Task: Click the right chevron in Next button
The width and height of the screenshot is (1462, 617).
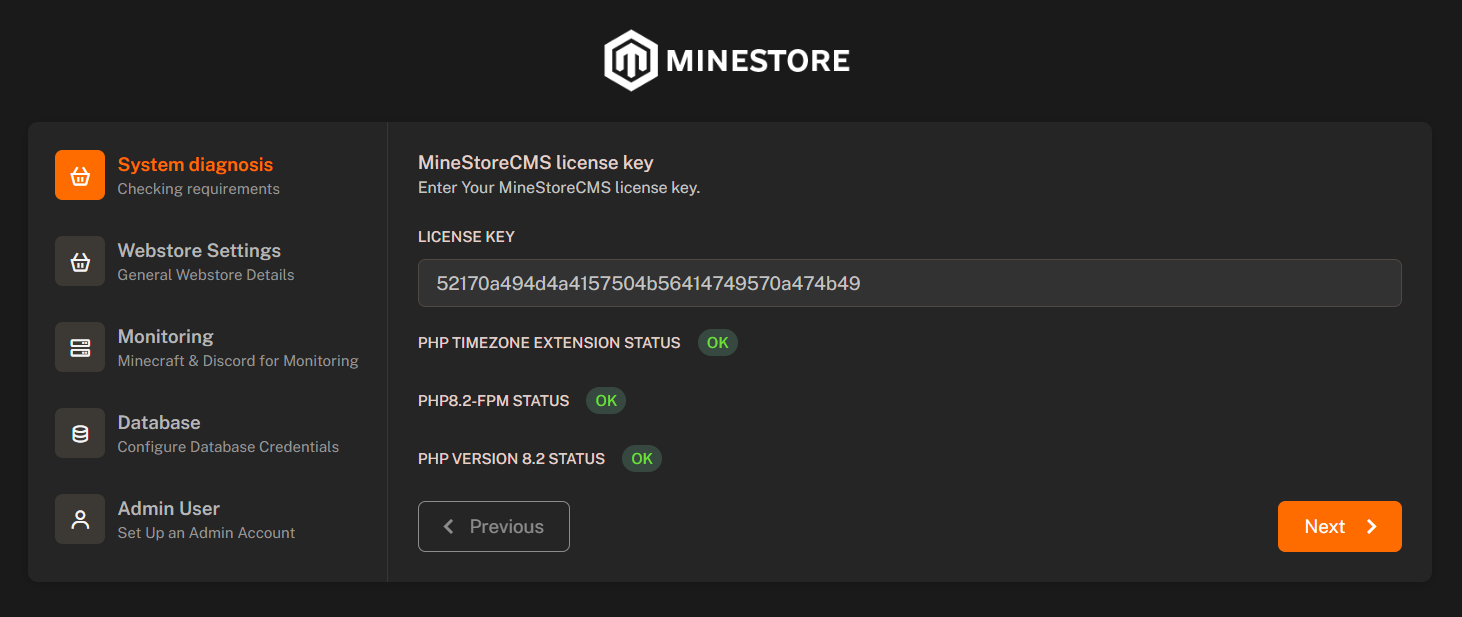Action: point(1372,526)
